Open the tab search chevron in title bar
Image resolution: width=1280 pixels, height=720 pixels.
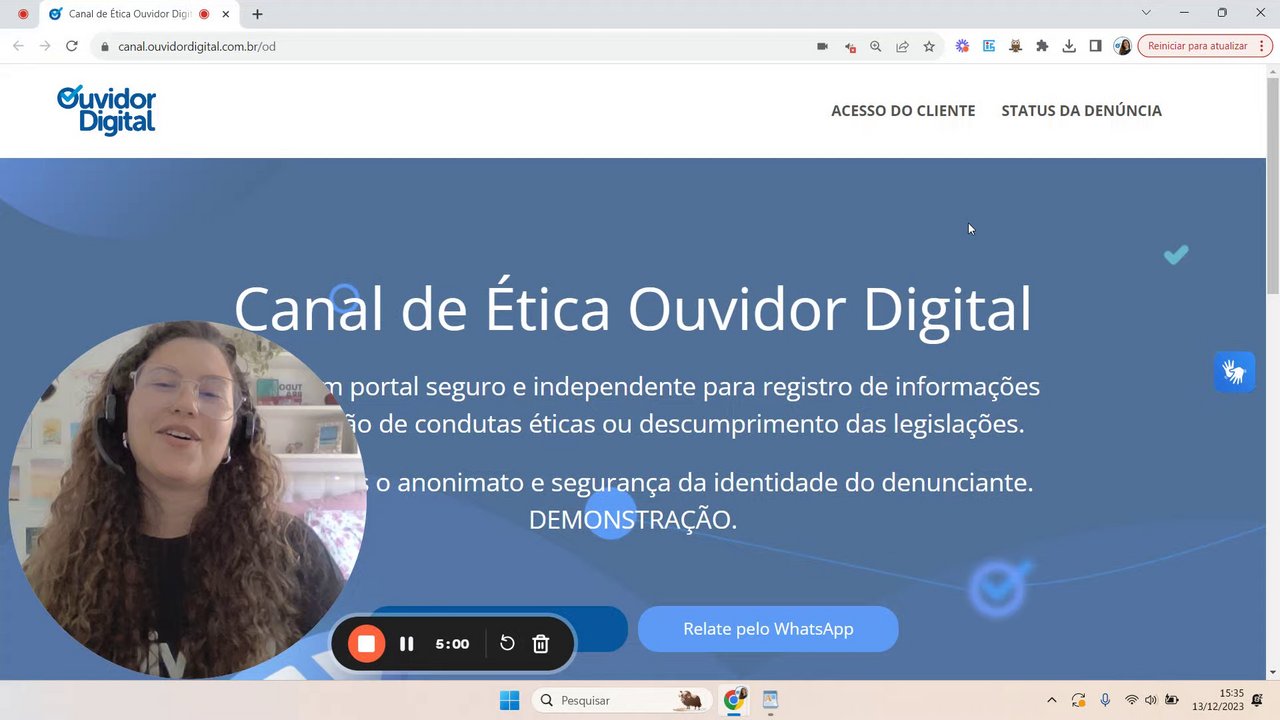(x=1146, y=13)
